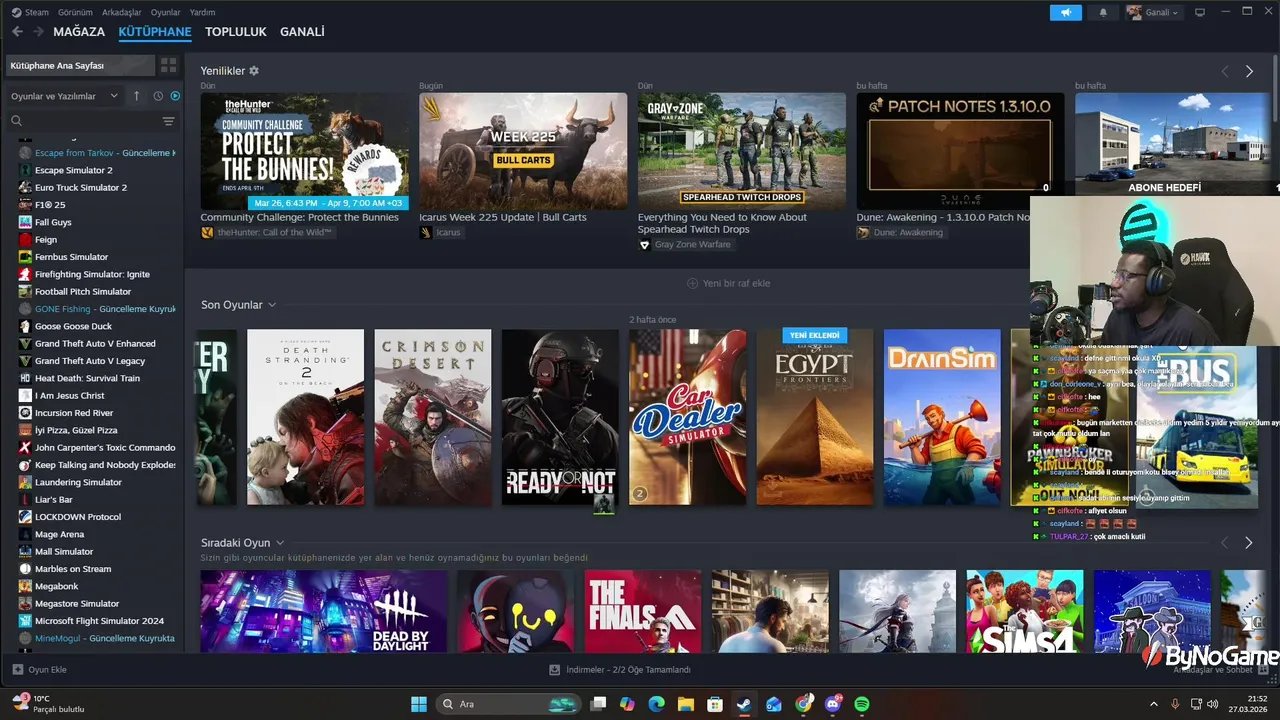
Task: Open the Yenilikler settings gear
Action: (254, 71)
